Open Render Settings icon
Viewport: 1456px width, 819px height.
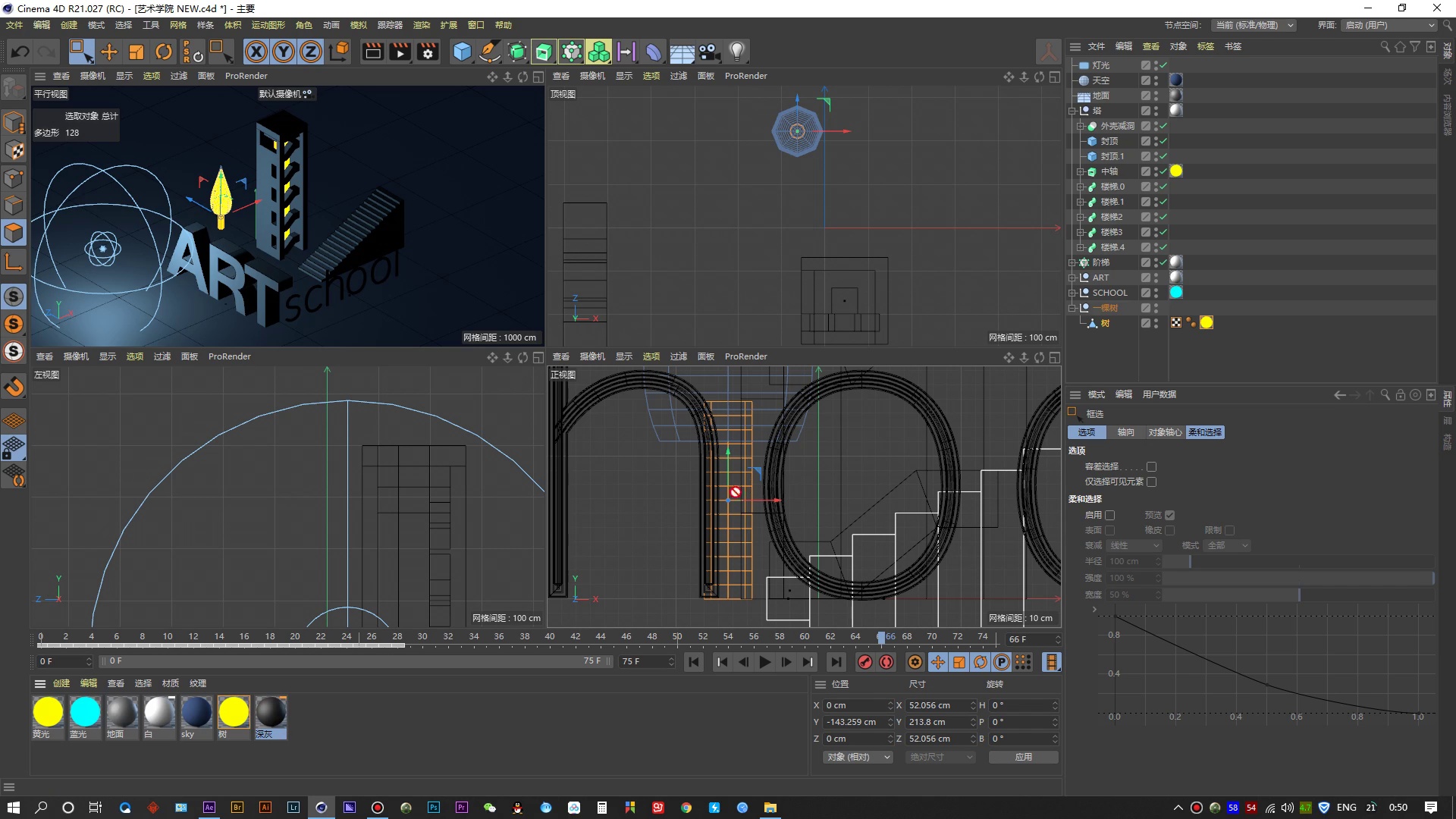point(428,52)
